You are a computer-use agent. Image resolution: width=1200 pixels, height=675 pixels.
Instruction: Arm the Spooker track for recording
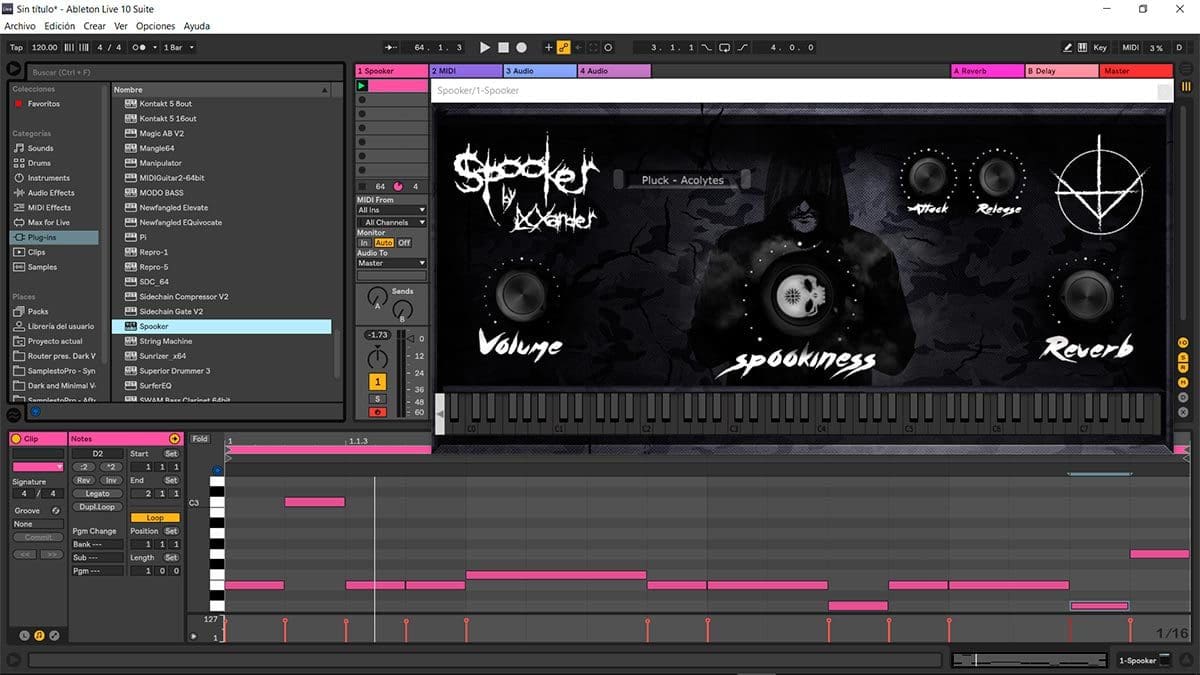(377, 412)
